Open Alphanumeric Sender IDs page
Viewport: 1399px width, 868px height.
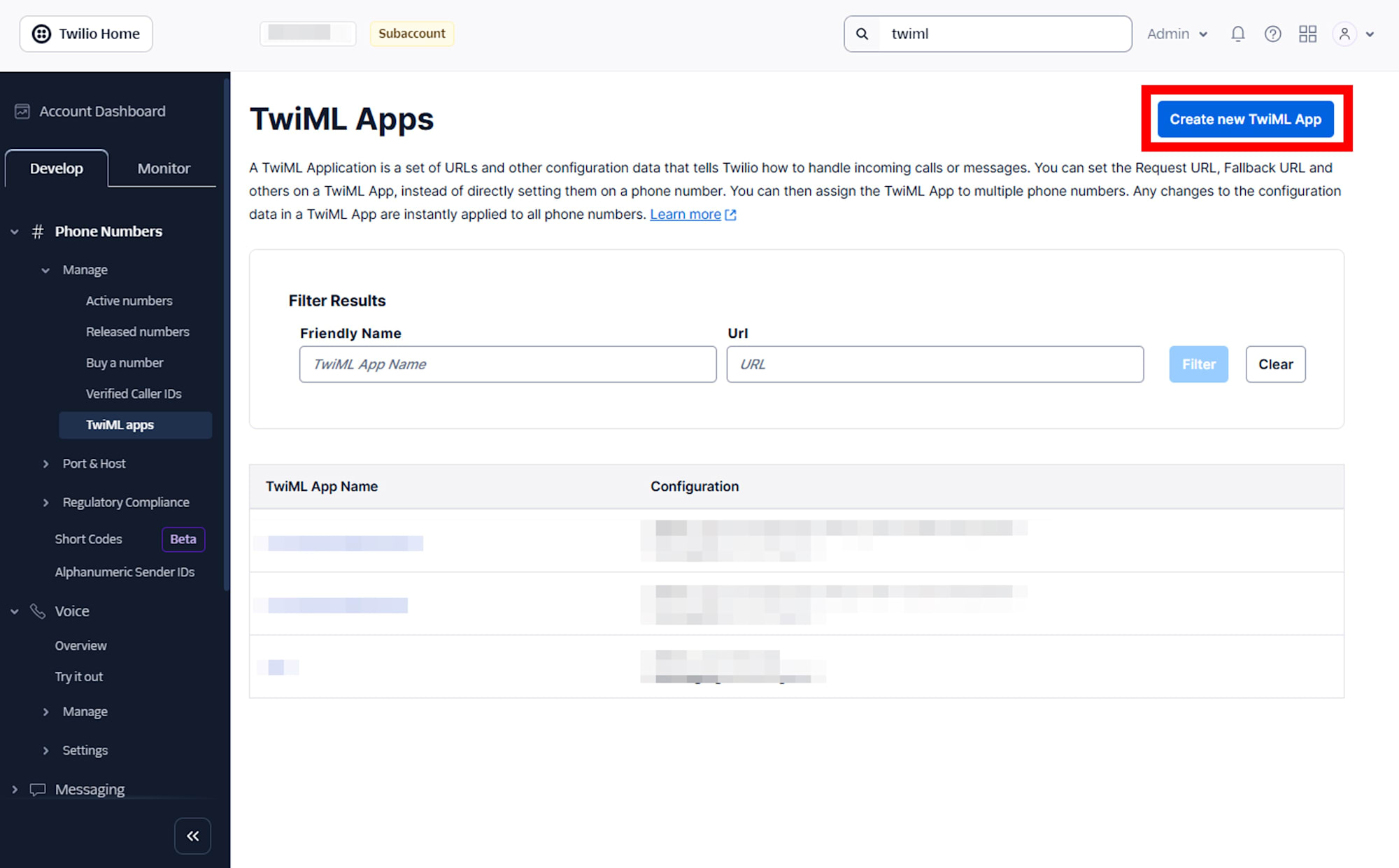click(x=125, y=572)
